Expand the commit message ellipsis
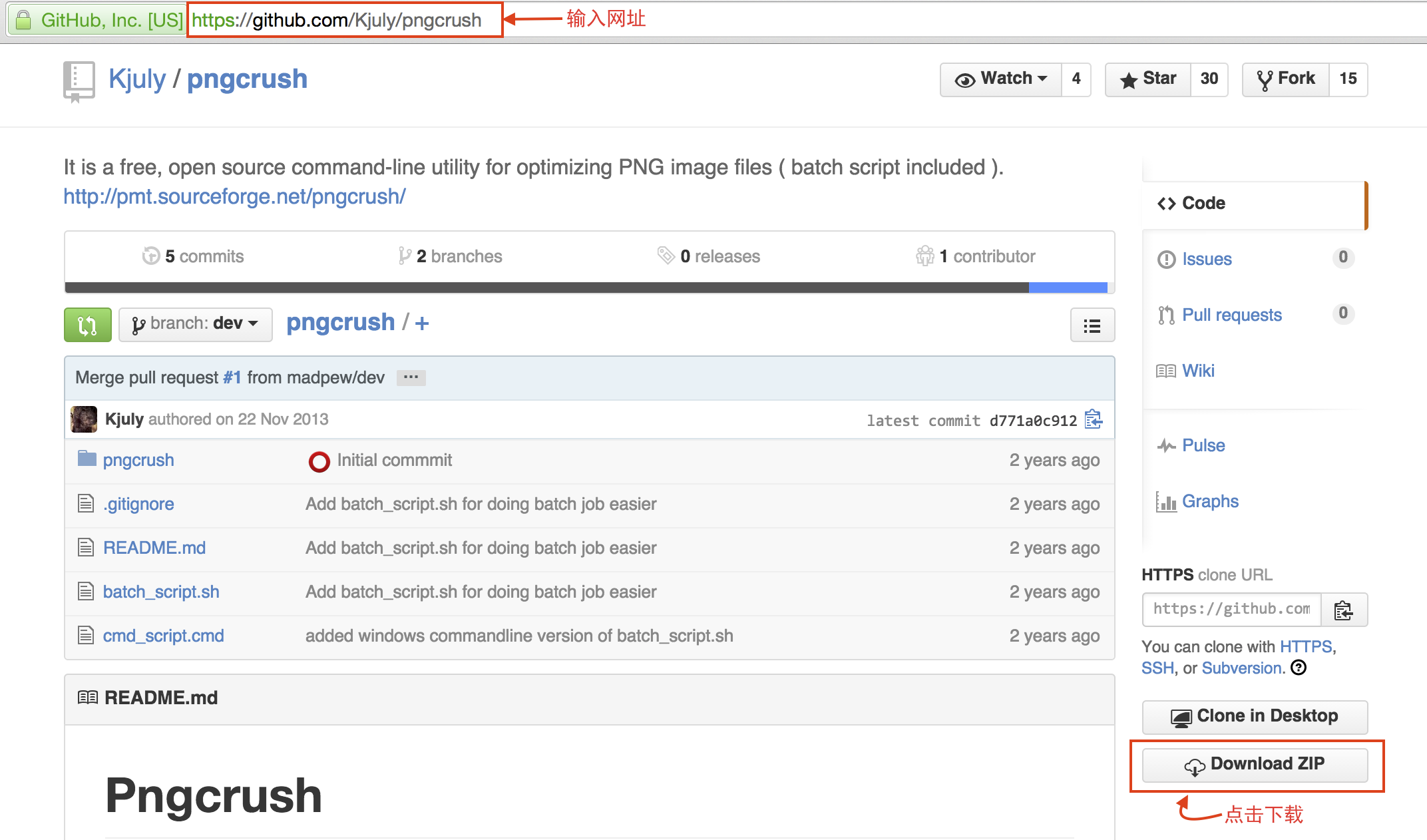This screenshot has height=840, width=1427. pos(411,377)
